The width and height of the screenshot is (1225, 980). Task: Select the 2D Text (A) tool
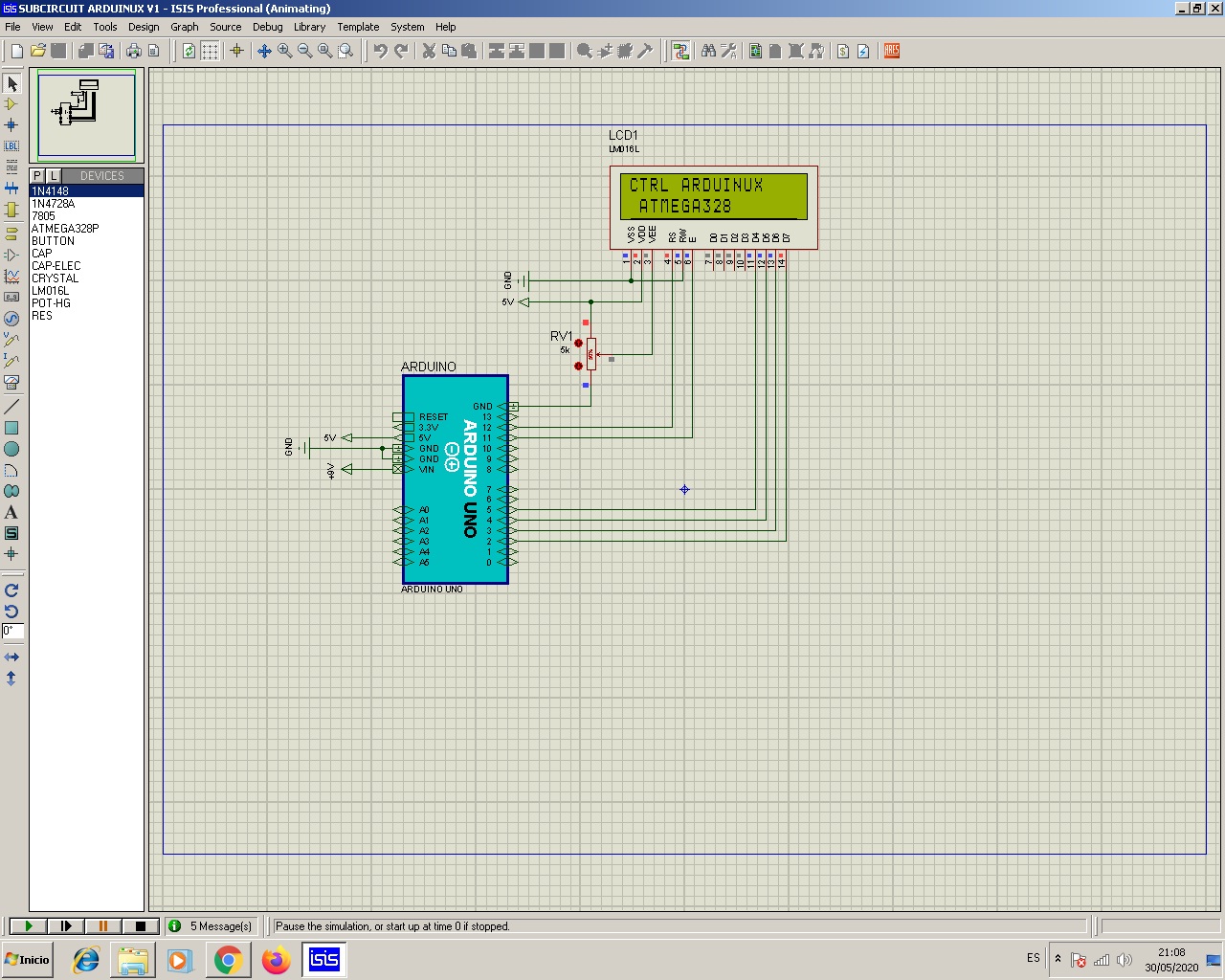(x=11, y=512)
